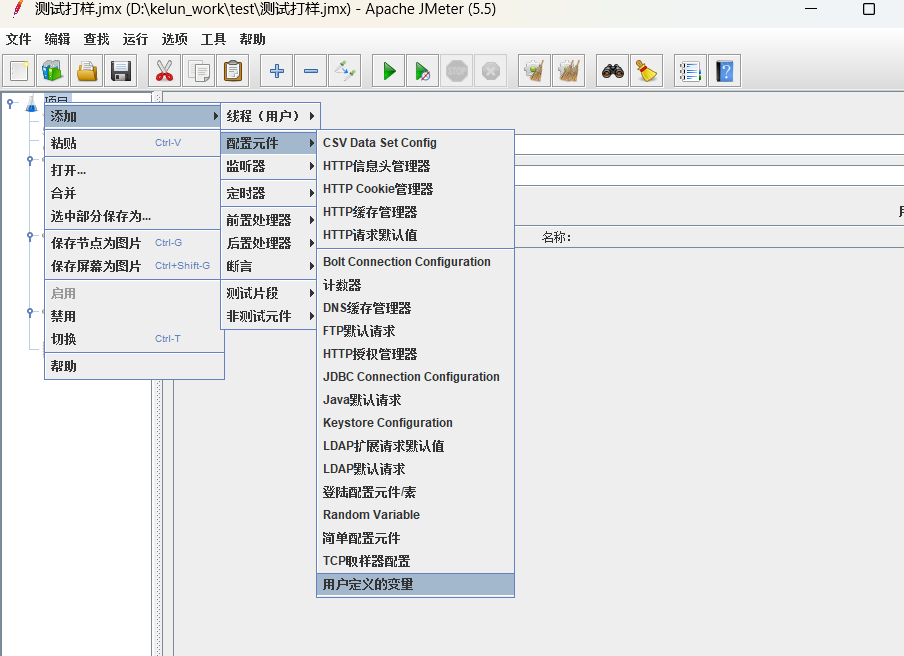Screen dimensions: 904x656
Task: Open the 查找 menu
Action: tap(96, 39)
